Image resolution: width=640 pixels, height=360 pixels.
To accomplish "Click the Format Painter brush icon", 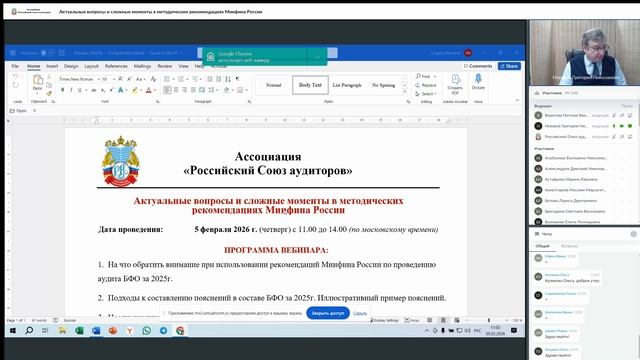I will pyautogui.click(x=49, y=93).
